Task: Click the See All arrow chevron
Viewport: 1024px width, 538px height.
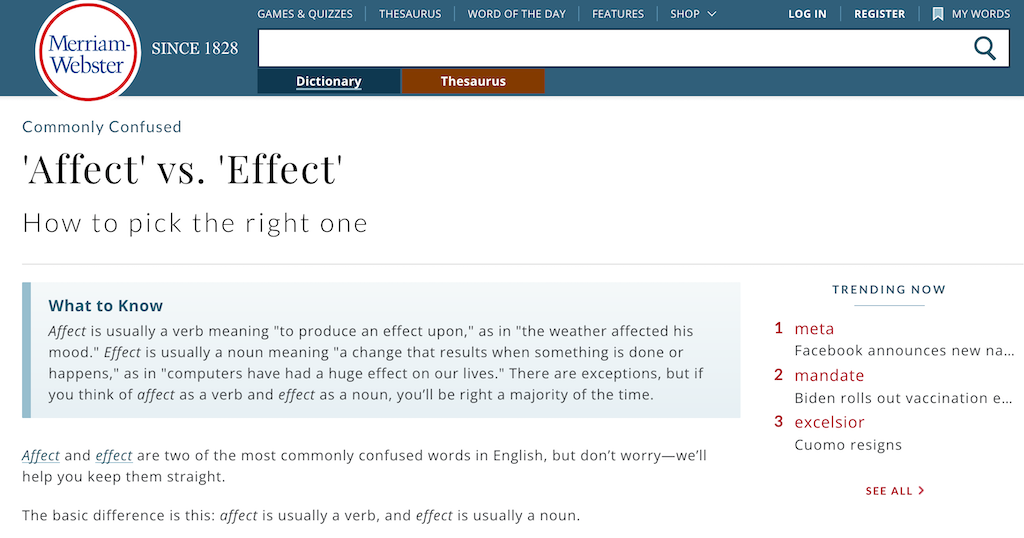Action: click(921, 491)
